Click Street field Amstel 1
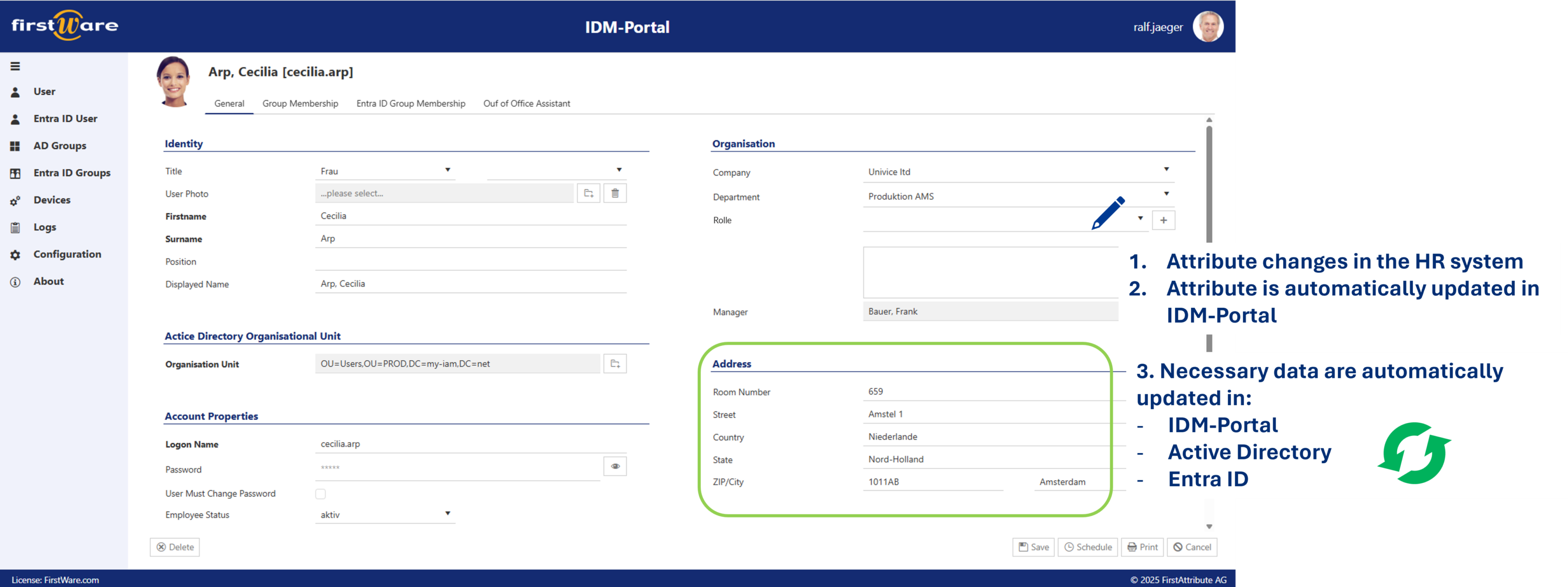This screenshot has width=1568, height=587. (x=994, y=414)
